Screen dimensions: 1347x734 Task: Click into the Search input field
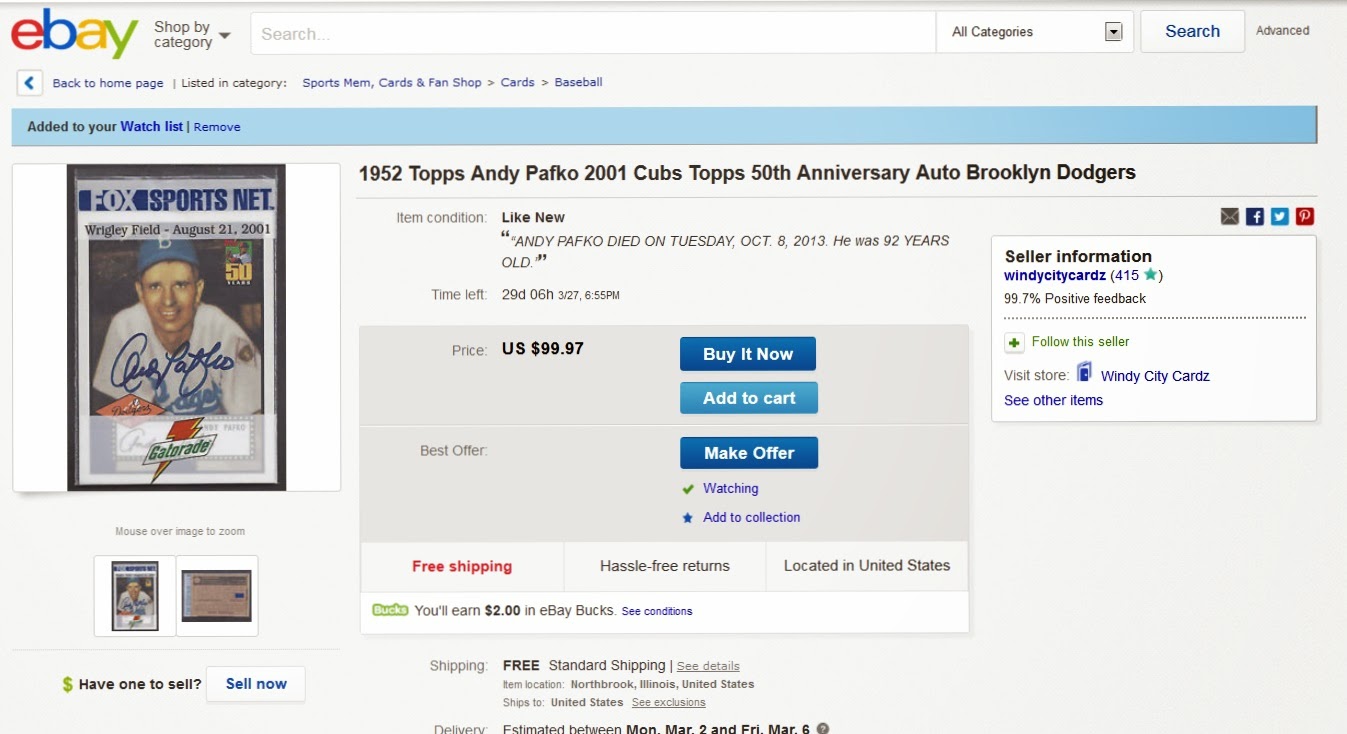[593, 33]
